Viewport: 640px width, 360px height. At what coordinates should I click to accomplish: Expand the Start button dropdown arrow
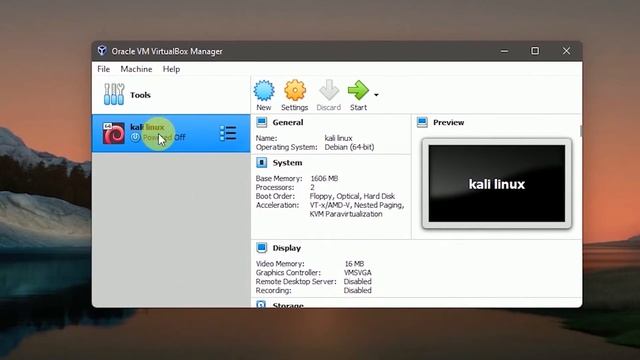pyautogui.click(x=376, y=95)
